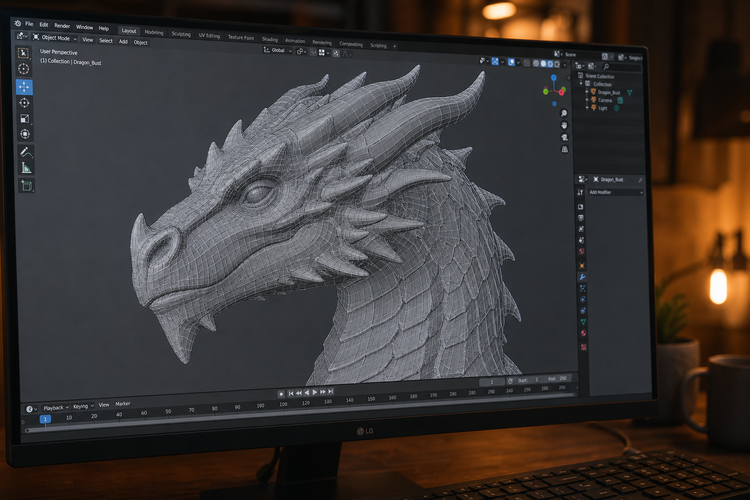The height and width of the screenshot is (500, 750).
Task: Select the Rotate tool
Action: [x=24, y=102]
